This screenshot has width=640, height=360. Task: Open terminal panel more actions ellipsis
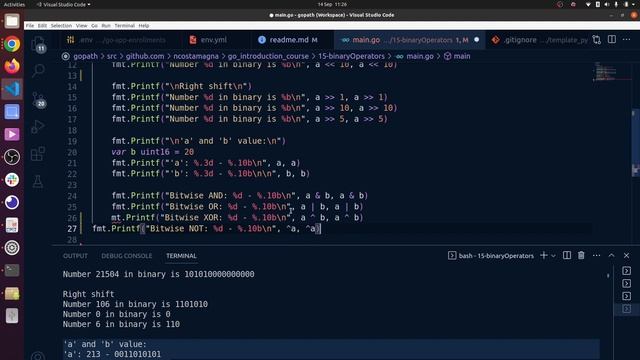(596, 256)
